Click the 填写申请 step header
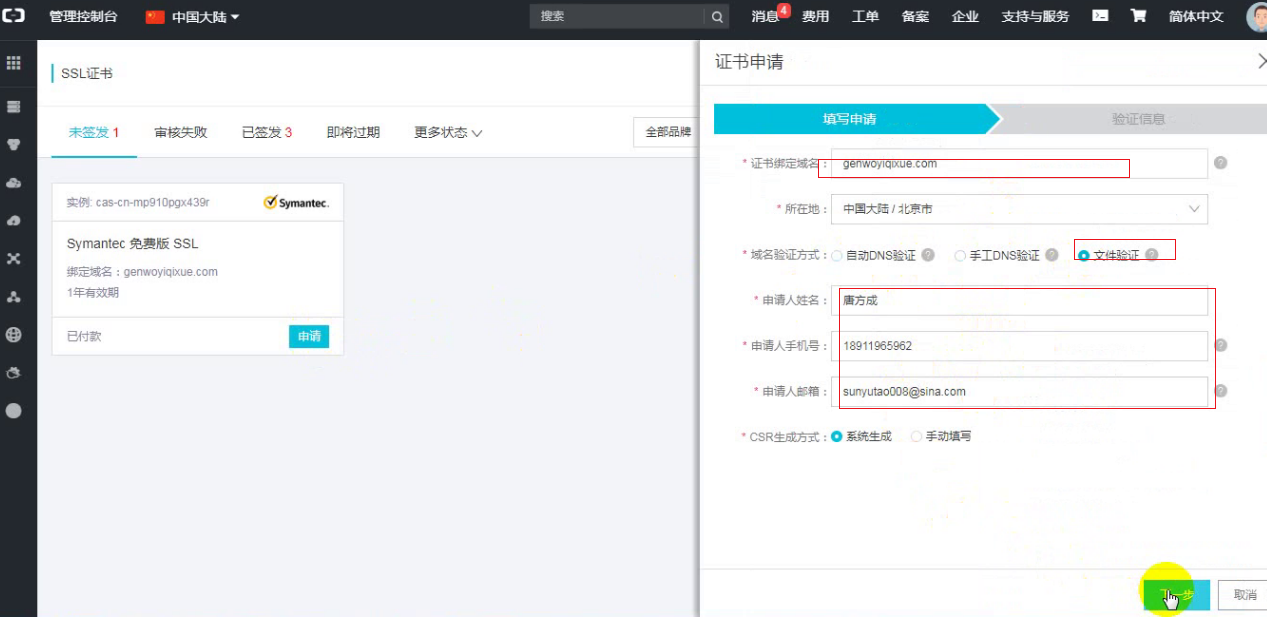The height and width of the screenshot is (617, 1267). 850,118
